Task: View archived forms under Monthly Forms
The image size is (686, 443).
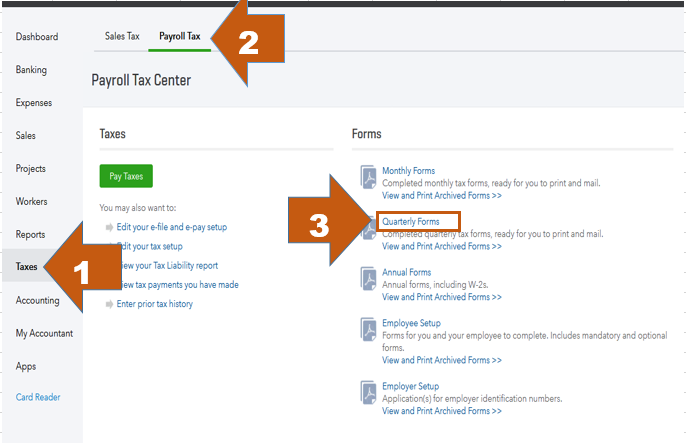Action: pos(442,195)
